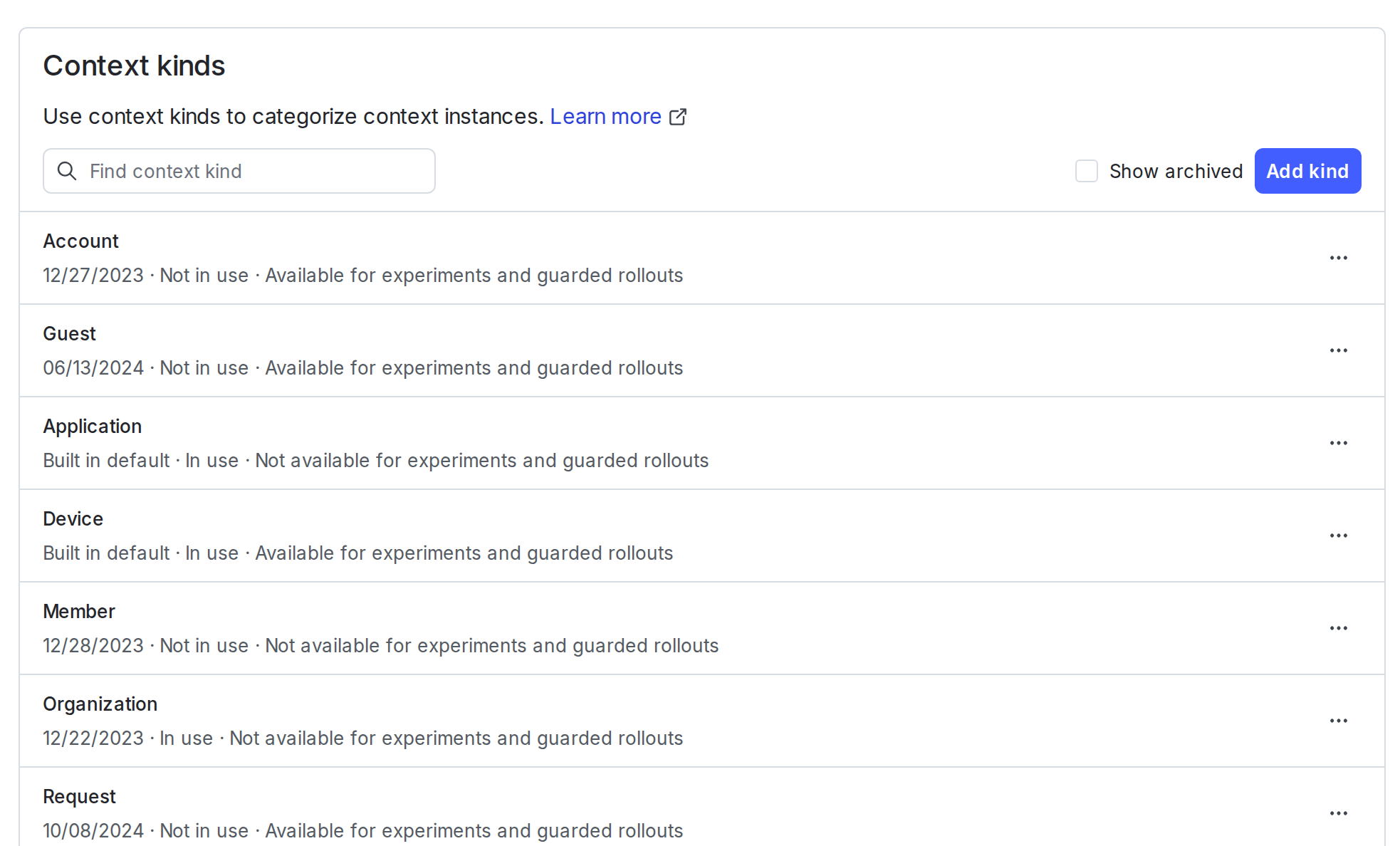Screen dimensions: 1400x846
Task: Open the Learn more link
Action: point(606,116)
